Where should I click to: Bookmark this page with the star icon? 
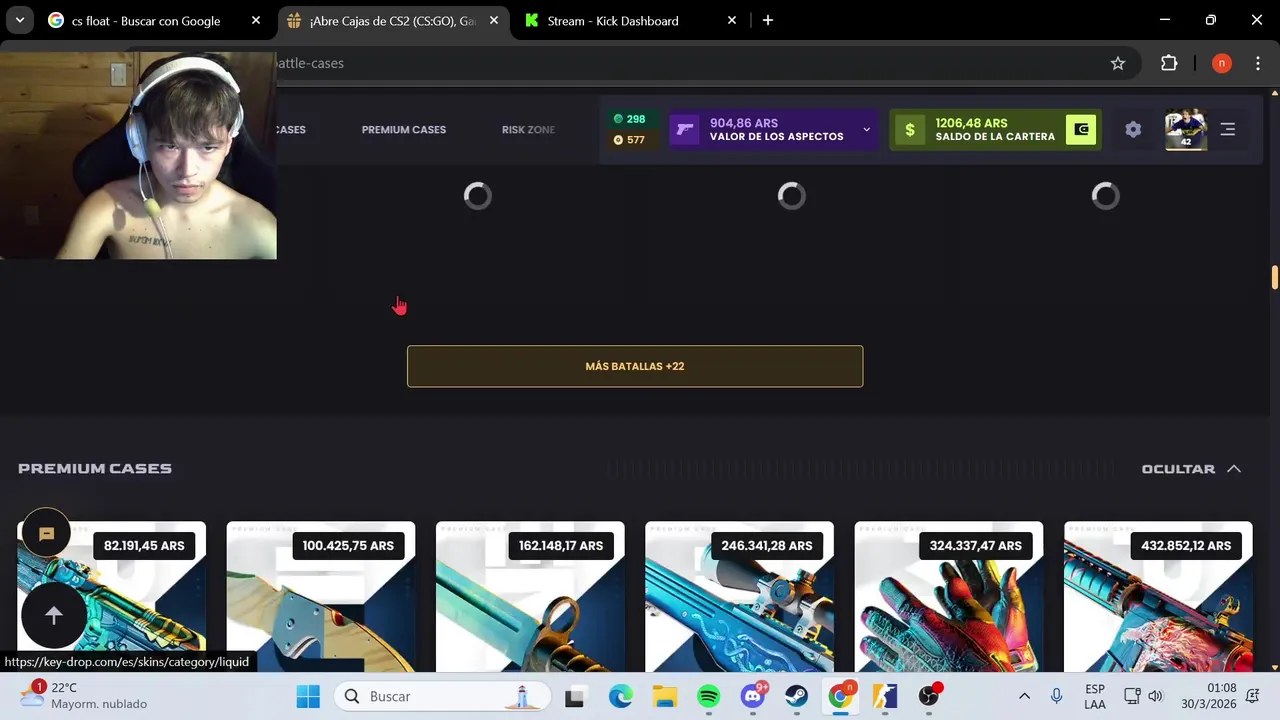pyautogui.click(x=1118, y=63)
